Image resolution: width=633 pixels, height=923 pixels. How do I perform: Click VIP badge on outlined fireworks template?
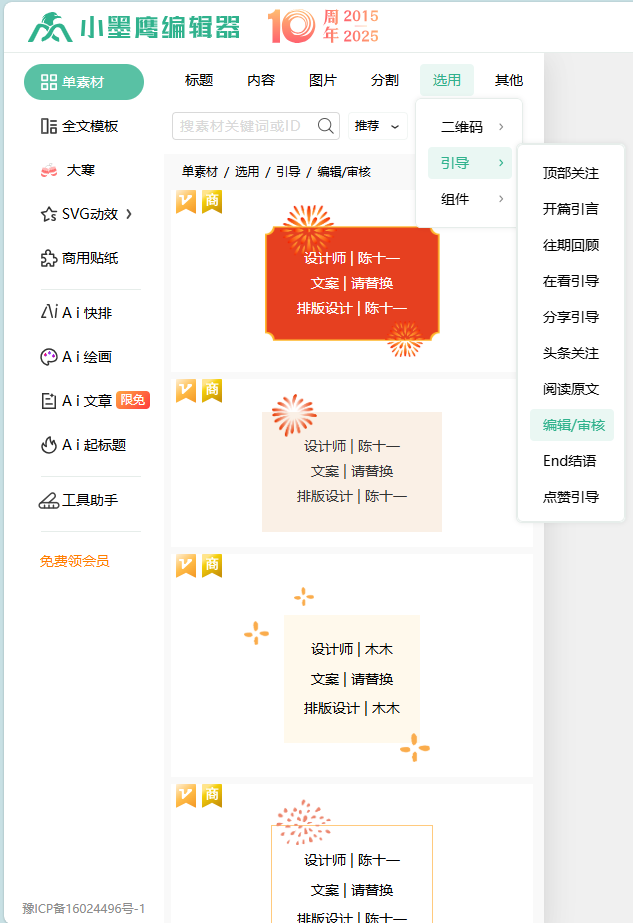point(186,796)
